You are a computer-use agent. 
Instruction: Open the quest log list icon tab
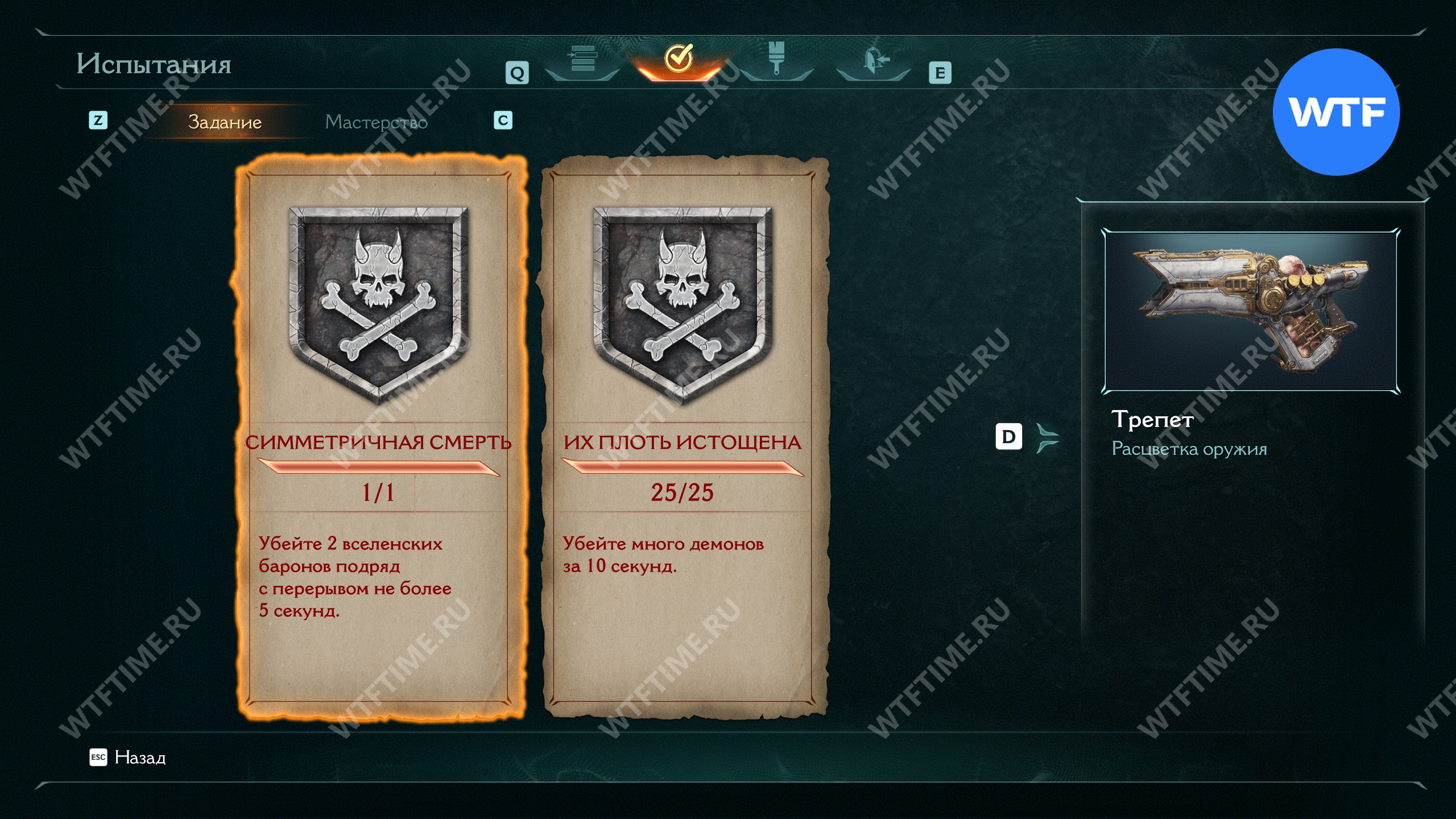point(582,59)
